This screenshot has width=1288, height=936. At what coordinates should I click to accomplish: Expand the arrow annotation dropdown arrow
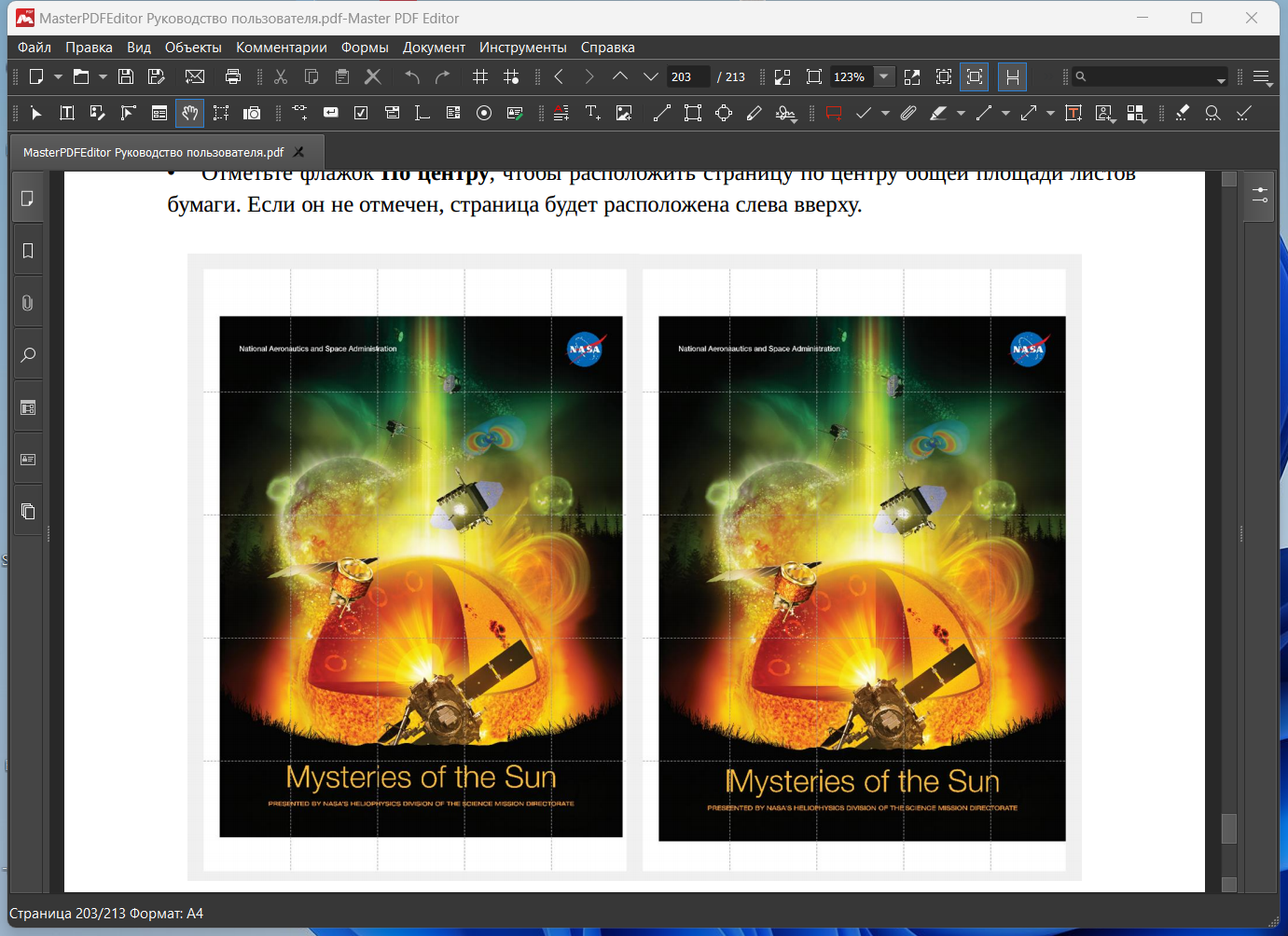(x=1050, y=113)
